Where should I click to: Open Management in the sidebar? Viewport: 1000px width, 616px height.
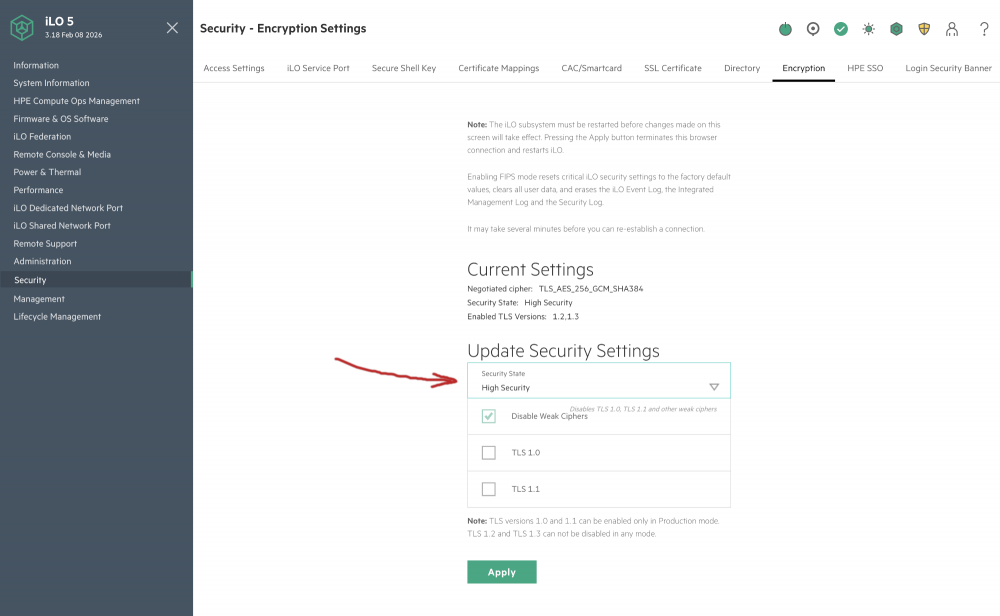pyautogui.click(x=39, y=298)
